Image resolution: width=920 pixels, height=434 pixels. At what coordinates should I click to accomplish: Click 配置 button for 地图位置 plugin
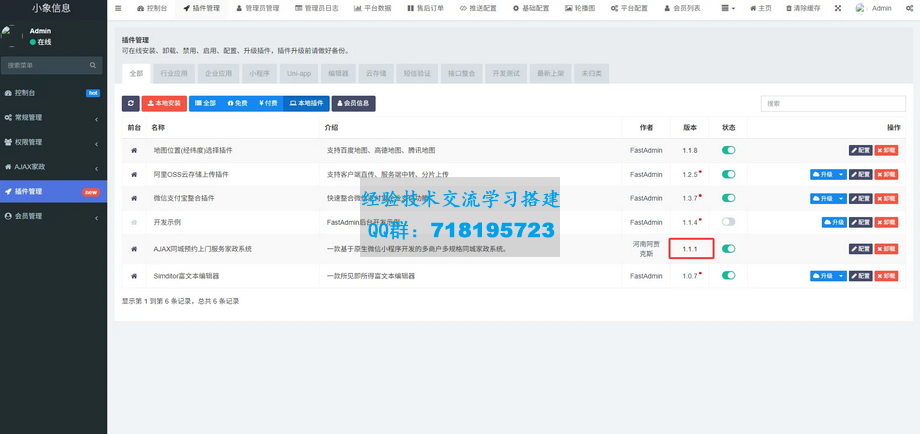861,151
